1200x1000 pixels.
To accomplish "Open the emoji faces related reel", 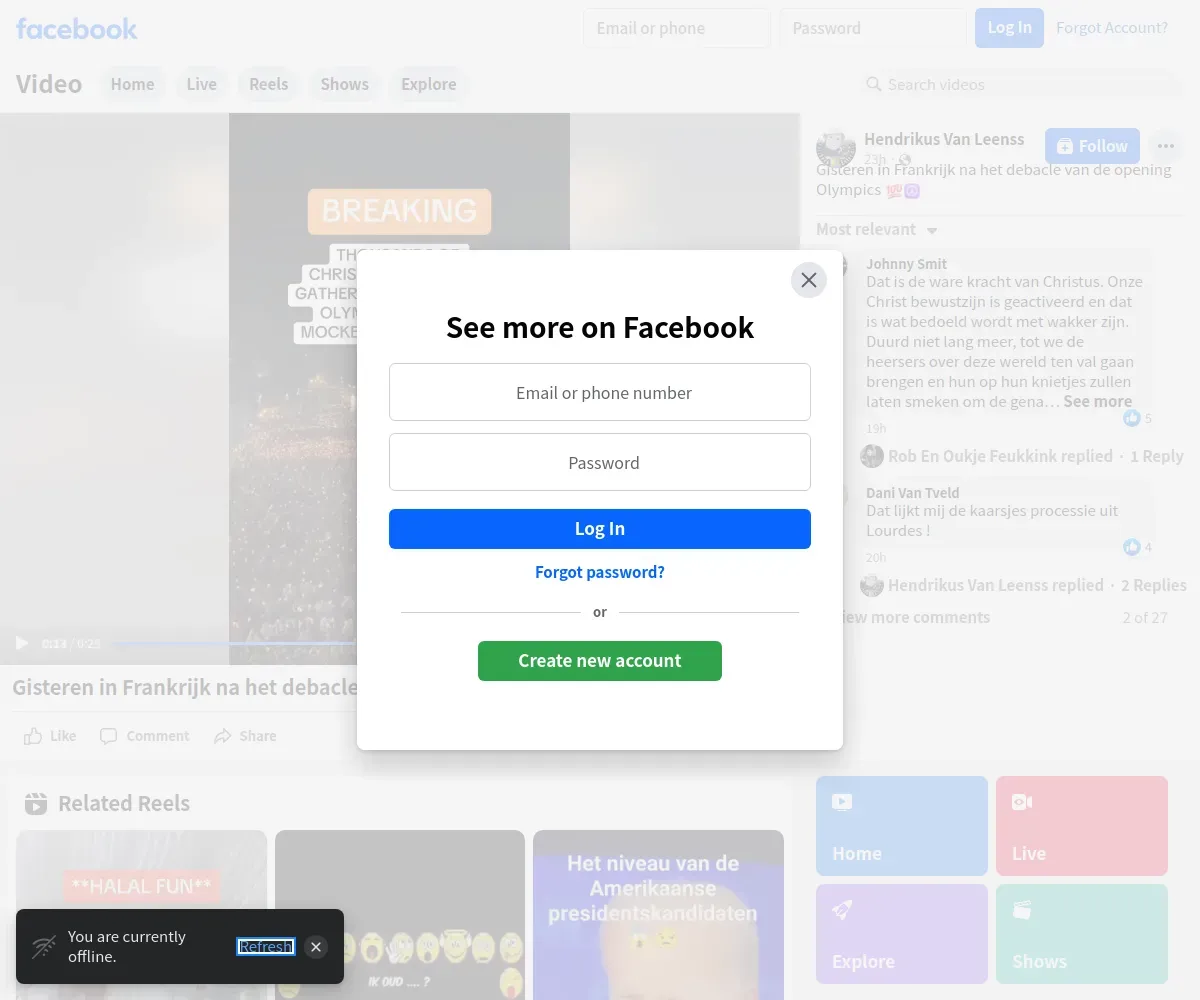I will pos(400,915).
